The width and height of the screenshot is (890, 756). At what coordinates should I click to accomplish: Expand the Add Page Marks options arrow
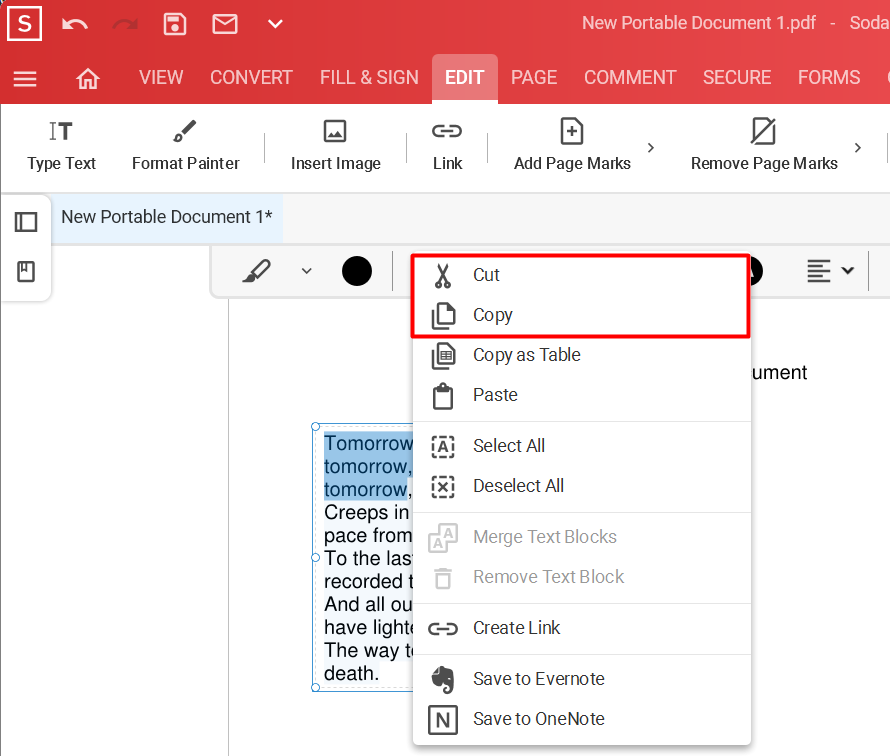(651, 148)
